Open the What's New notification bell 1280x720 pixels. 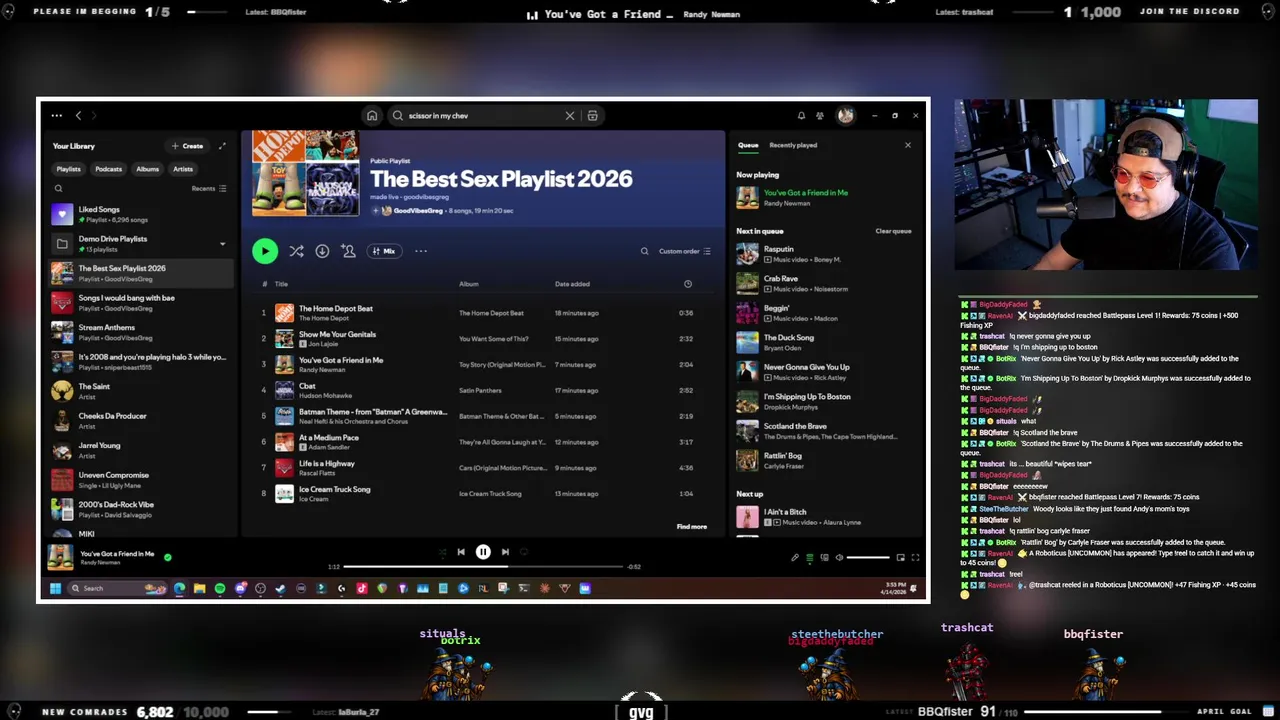[x=801, y=116]
